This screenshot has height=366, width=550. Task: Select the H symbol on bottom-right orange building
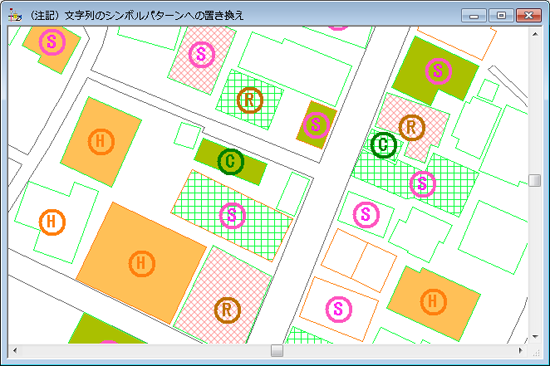(433, 301)
